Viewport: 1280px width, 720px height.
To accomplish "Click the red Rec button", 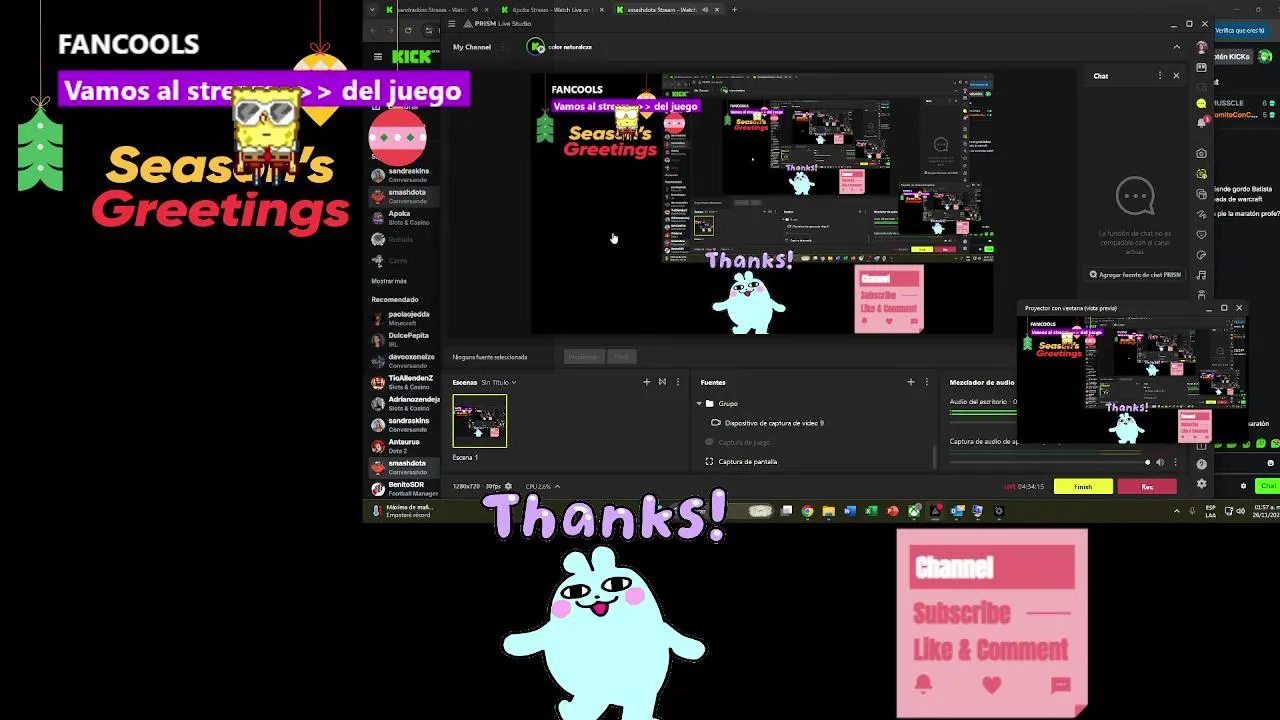I will [1146, 487].
